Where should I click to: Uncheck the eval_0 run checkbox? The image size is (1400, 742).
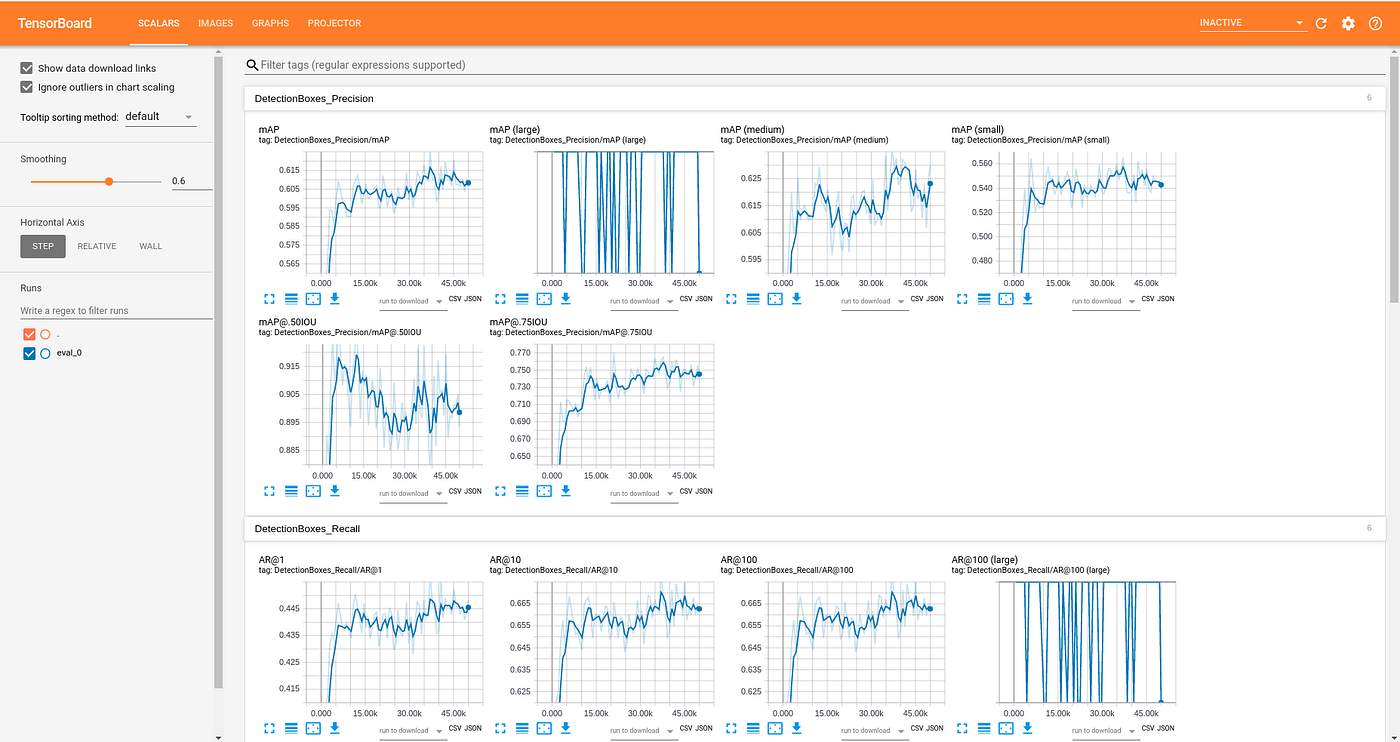29,353
